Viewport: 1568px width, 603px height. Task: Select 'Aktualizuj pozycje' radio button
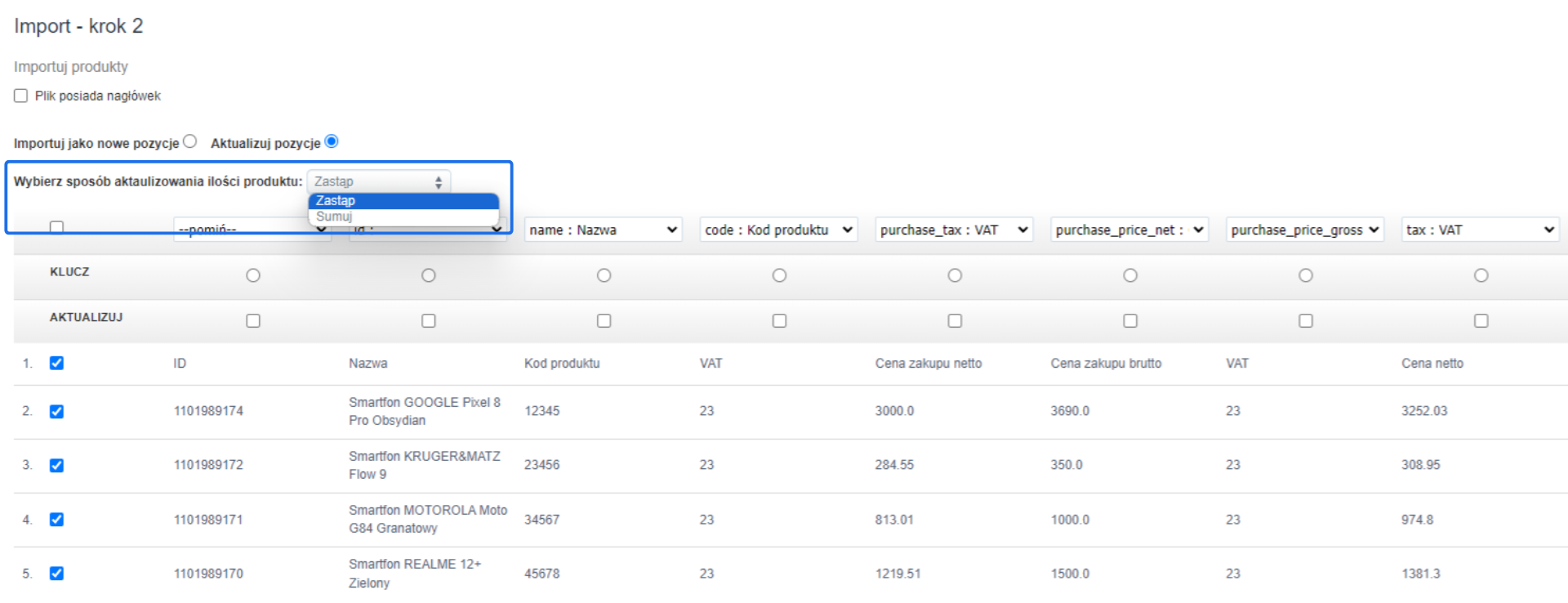click(332, 141)
